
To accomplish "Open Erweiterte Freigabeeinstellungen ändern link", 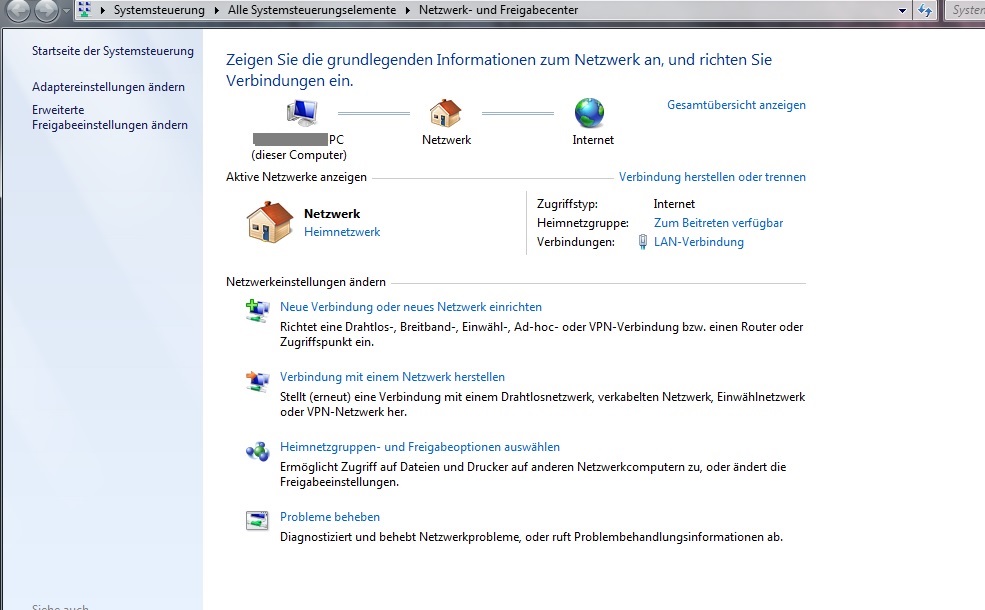I will 109,117.
